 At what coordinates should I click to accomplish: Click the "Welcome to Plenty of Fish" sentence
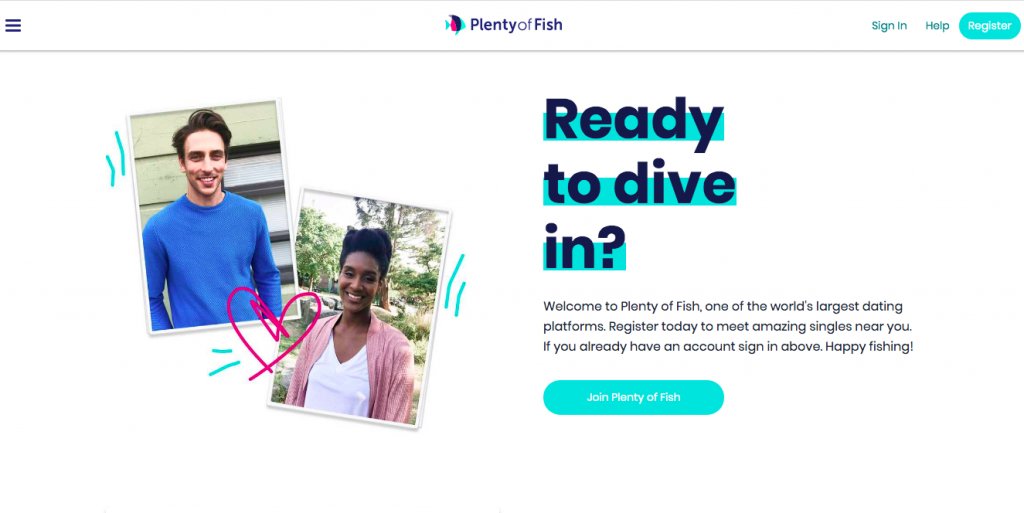[622, 307]
